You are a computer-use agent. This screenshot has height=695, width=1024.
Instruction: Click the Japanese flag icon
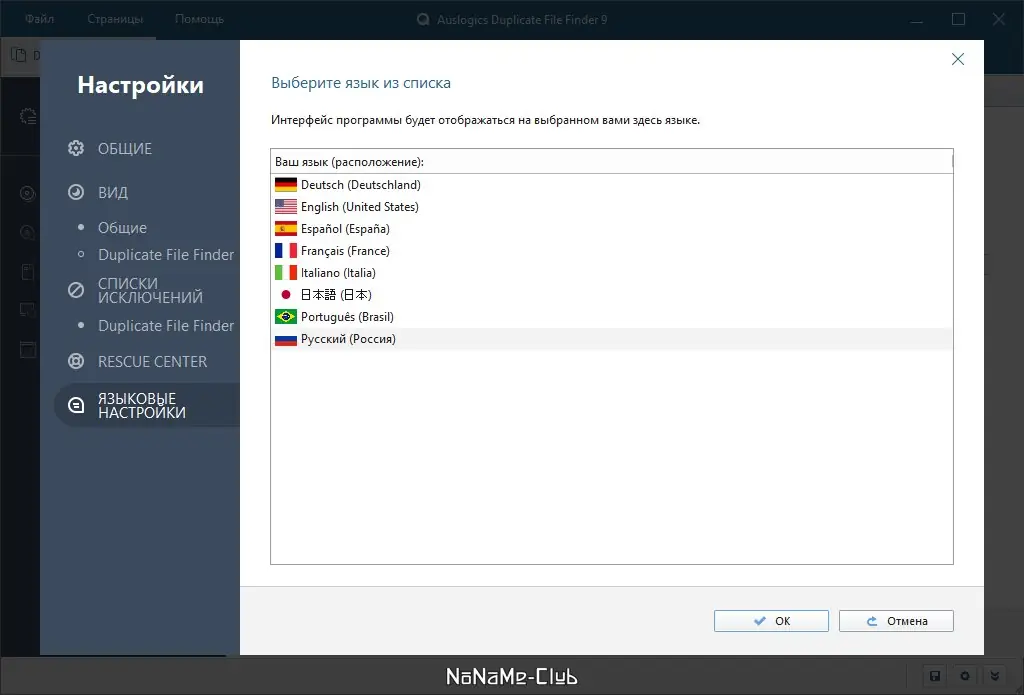pos(286,295)
